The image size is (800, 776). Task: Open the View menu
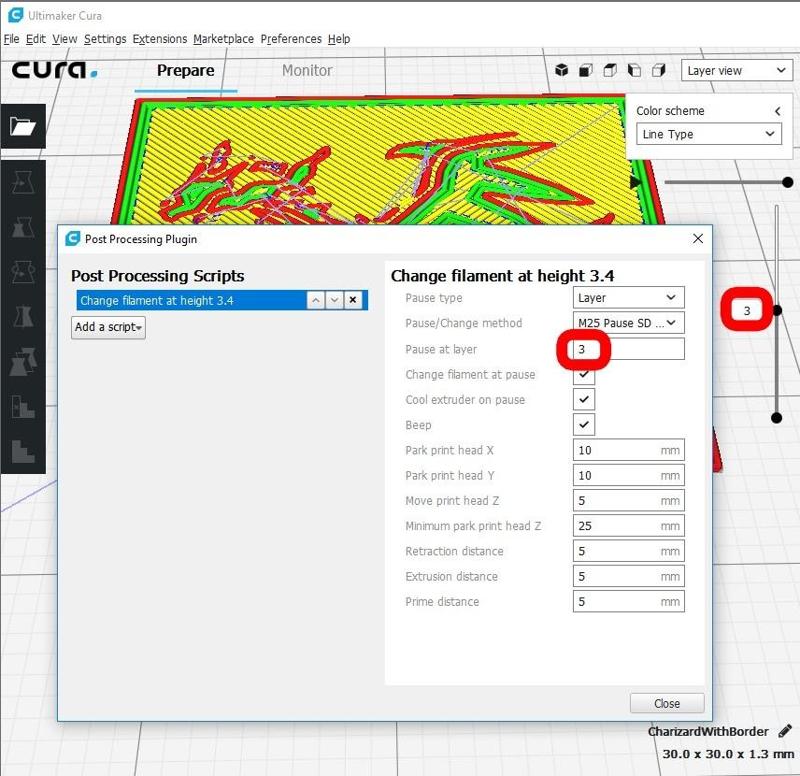[x=65, y=39]
